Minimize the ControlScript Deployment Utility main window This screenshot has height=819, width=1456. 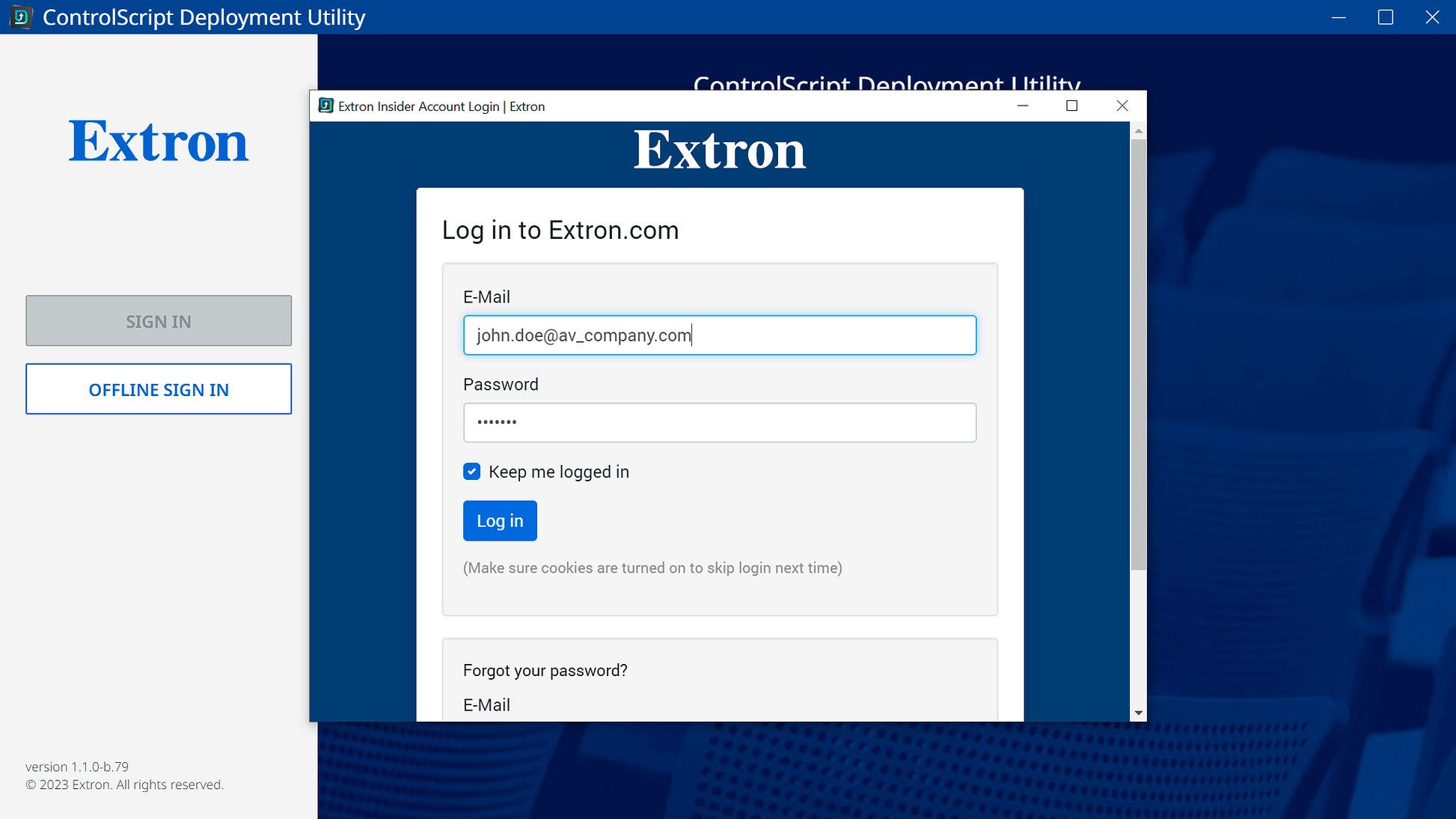(1339, 17)
